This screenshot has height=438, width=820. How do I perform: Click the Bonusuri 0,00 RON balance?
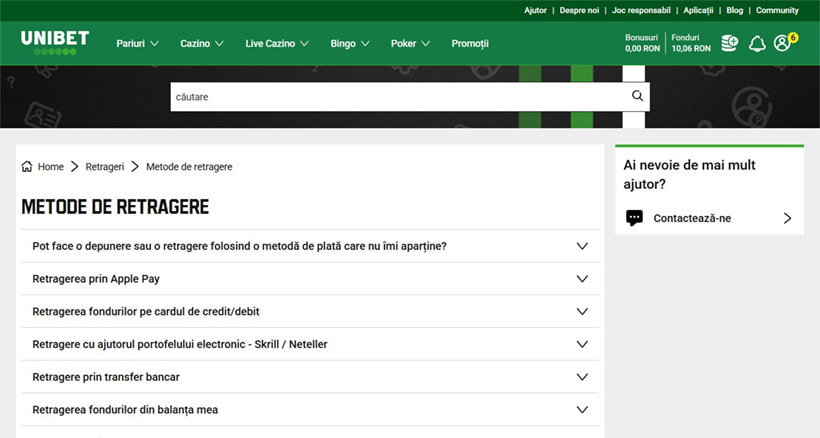point(642,43)
